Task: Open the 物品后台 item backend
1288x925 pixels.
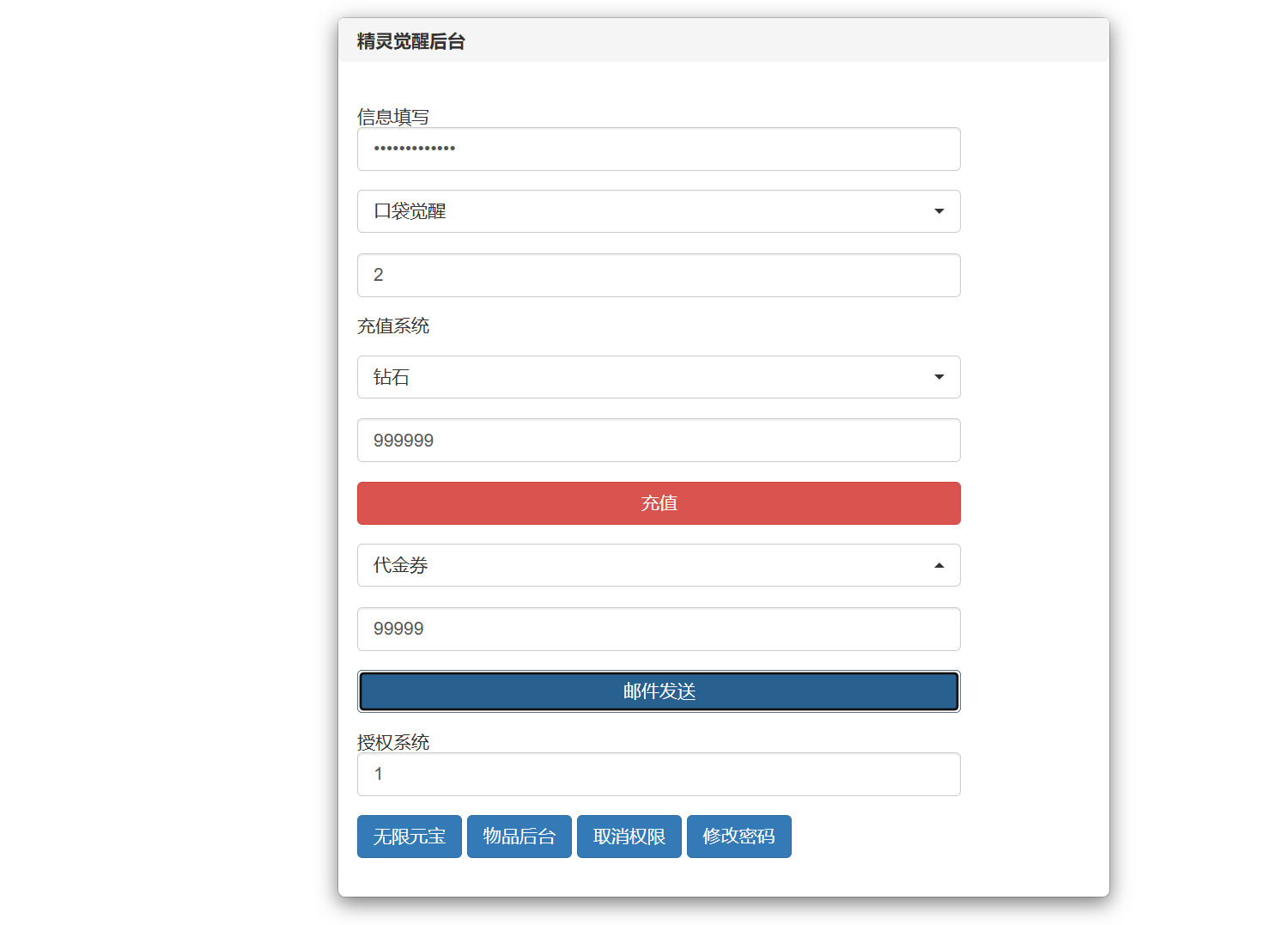Action: click(519, 836)
